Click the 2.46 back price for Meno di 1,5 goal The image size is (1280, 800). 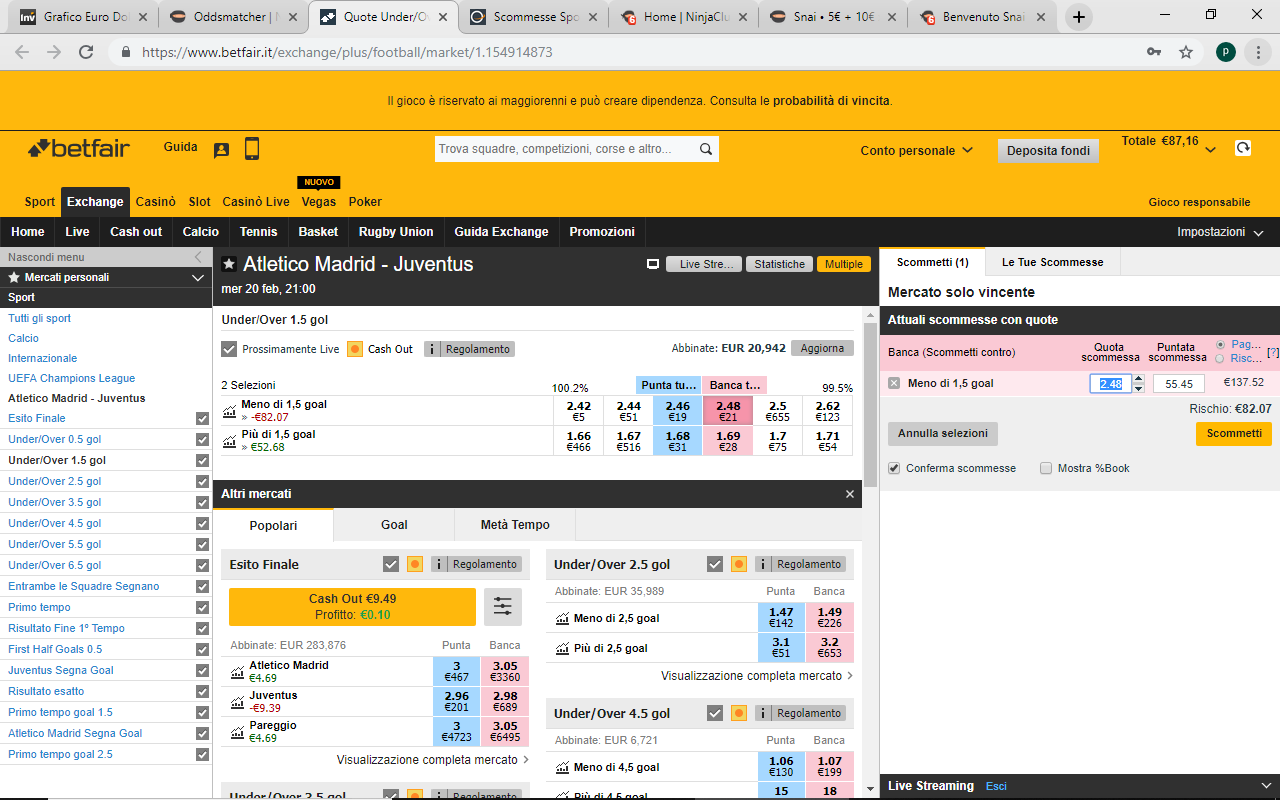(x=678, y=411)
